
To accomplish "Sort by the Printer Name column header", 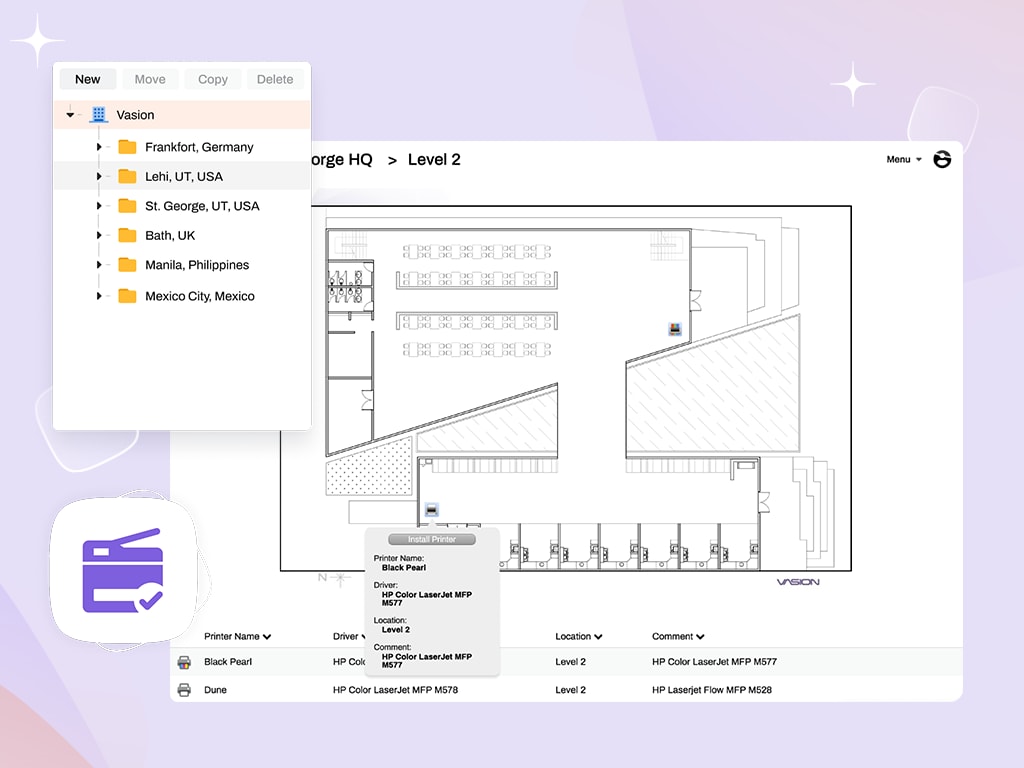I will (238, 636).
